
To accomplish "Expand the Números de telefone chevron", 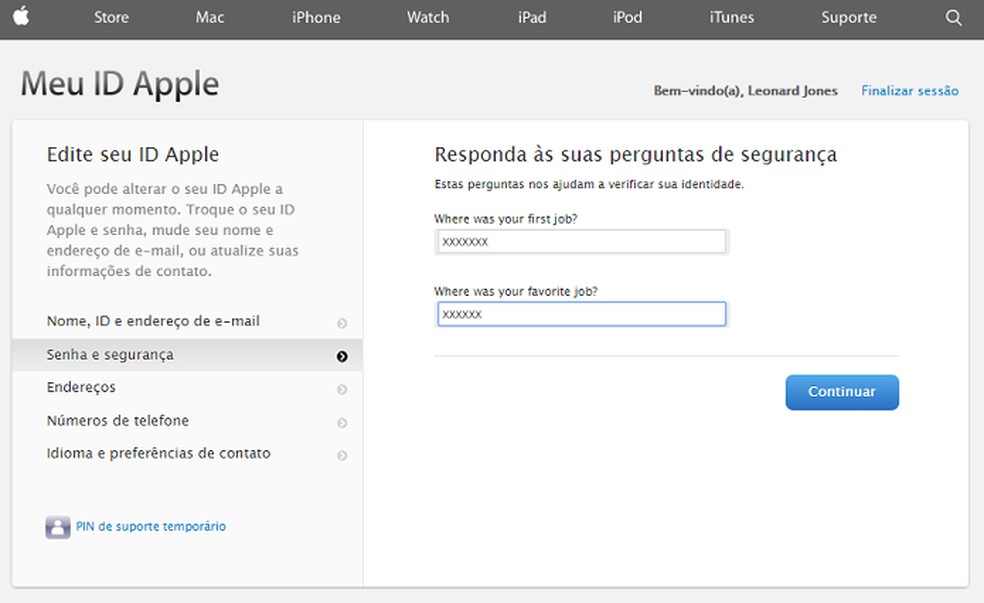I will [341, 421].
